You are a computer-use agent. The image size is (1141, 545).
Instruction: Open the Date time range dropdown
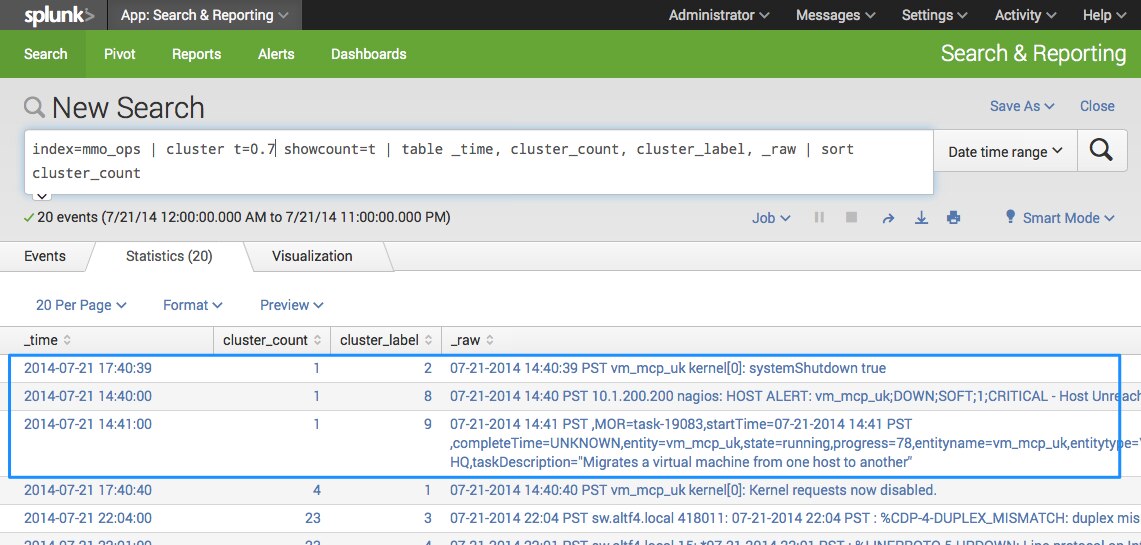[x=1005, y=152]
